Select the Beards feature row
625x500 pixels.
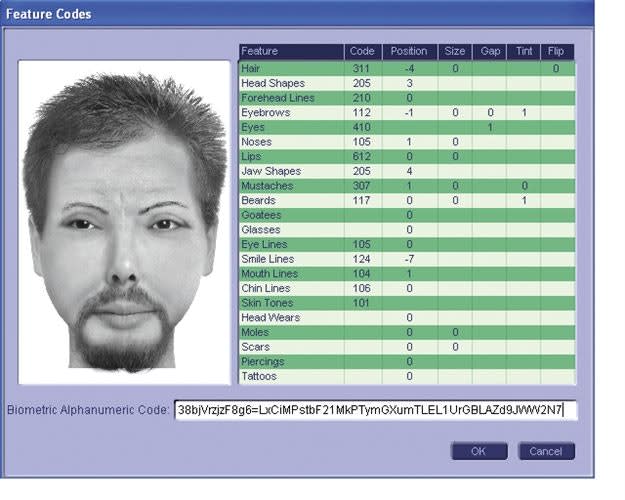pyautogui.click(x=290, y=201)
